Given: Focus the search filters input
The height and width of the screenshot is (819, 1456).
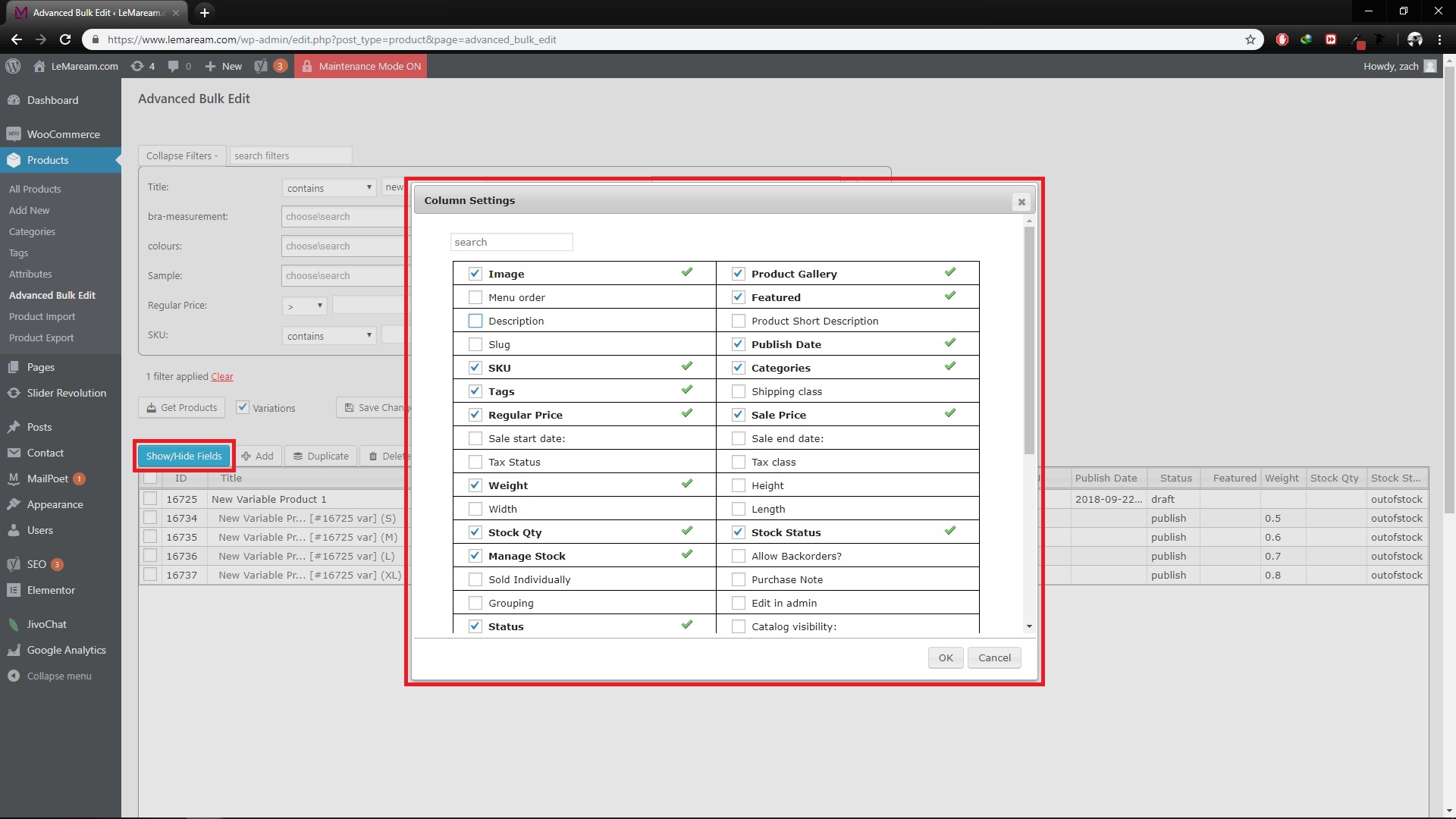Looking at the screenshot, I should (x=291, y=155).
